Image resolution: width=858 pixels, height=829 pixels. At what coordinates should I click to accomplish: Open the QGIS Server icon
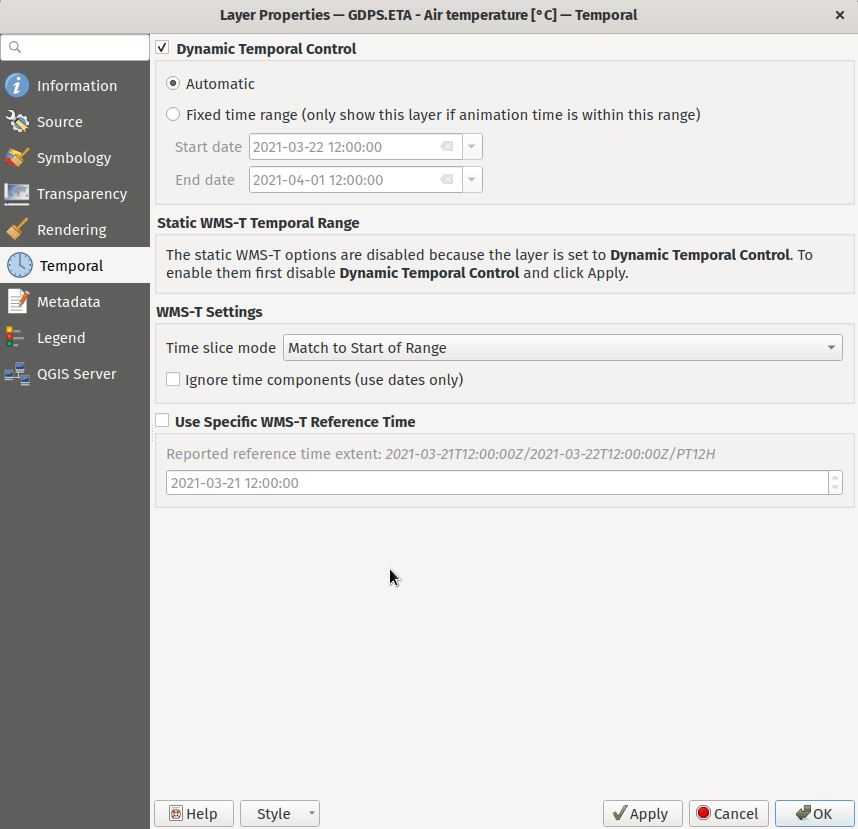[17, 374]
